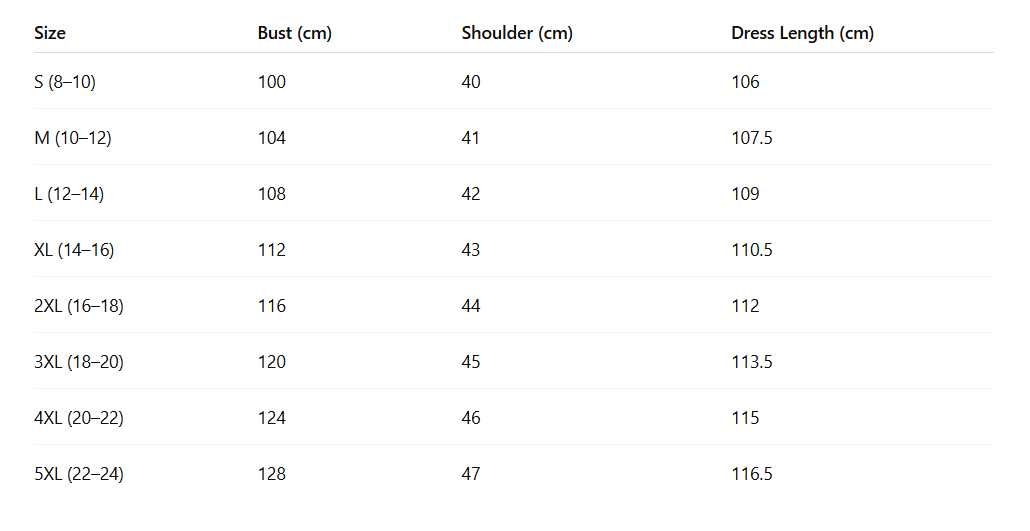Click dress length value 113.5

point(752,361)
